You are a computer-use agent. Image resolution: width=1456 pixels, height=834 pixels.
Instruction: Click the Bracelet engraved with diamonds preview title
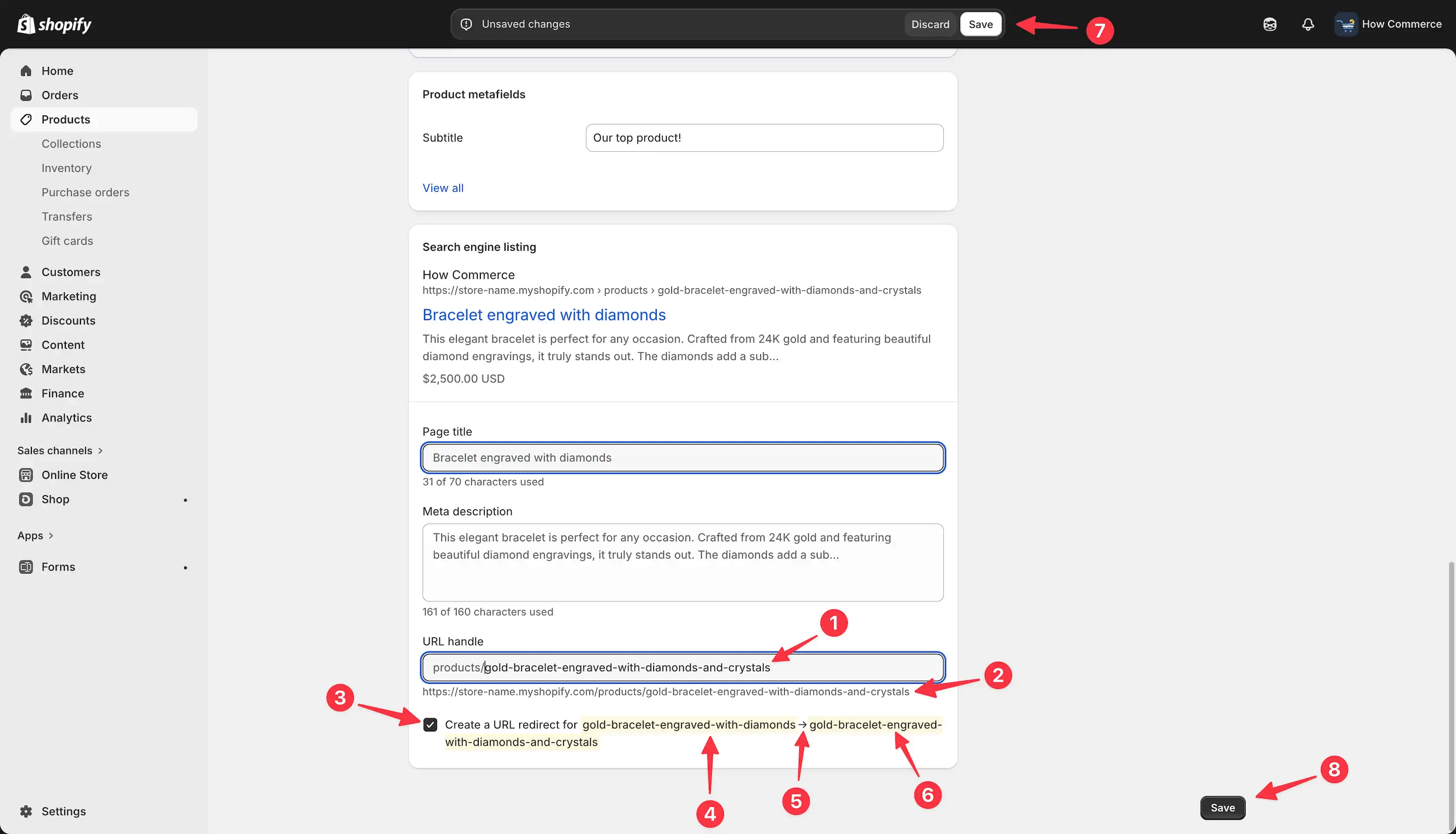click(x=544, y=315)
